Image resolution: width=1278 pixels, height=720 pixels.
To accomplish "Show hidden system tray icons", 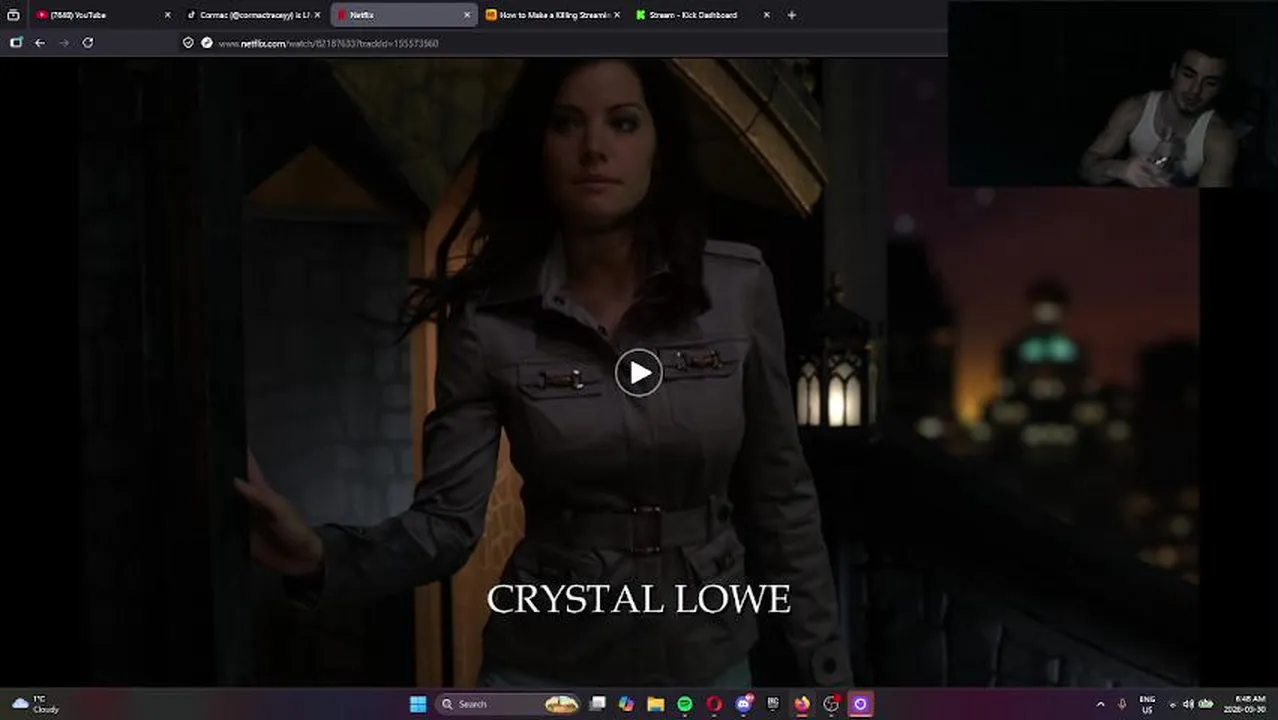I will click(1101, 704).
